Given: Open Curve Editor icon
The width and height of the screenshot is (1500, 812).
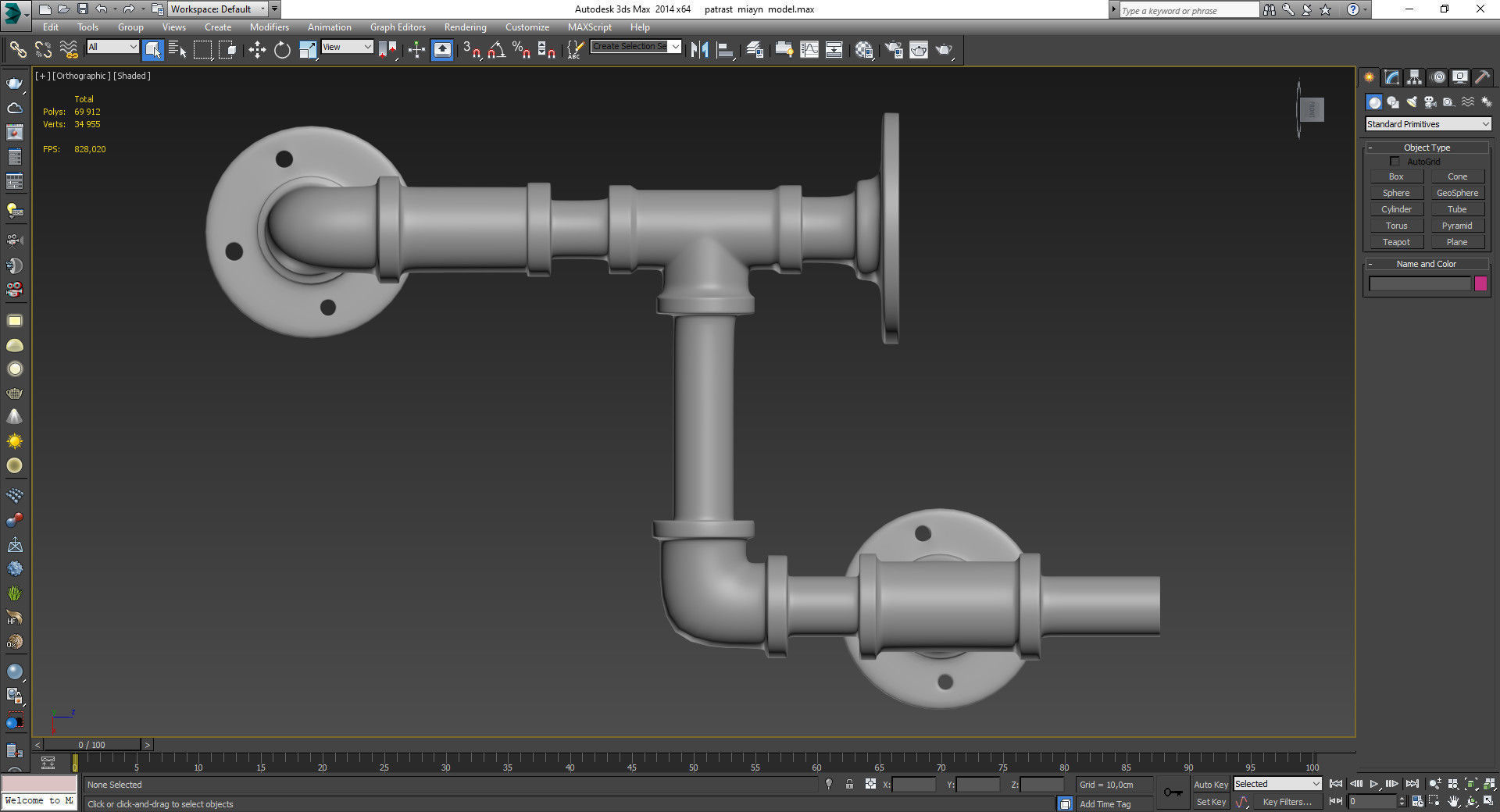Looking at the screenshot, I should tap(809, 50).
